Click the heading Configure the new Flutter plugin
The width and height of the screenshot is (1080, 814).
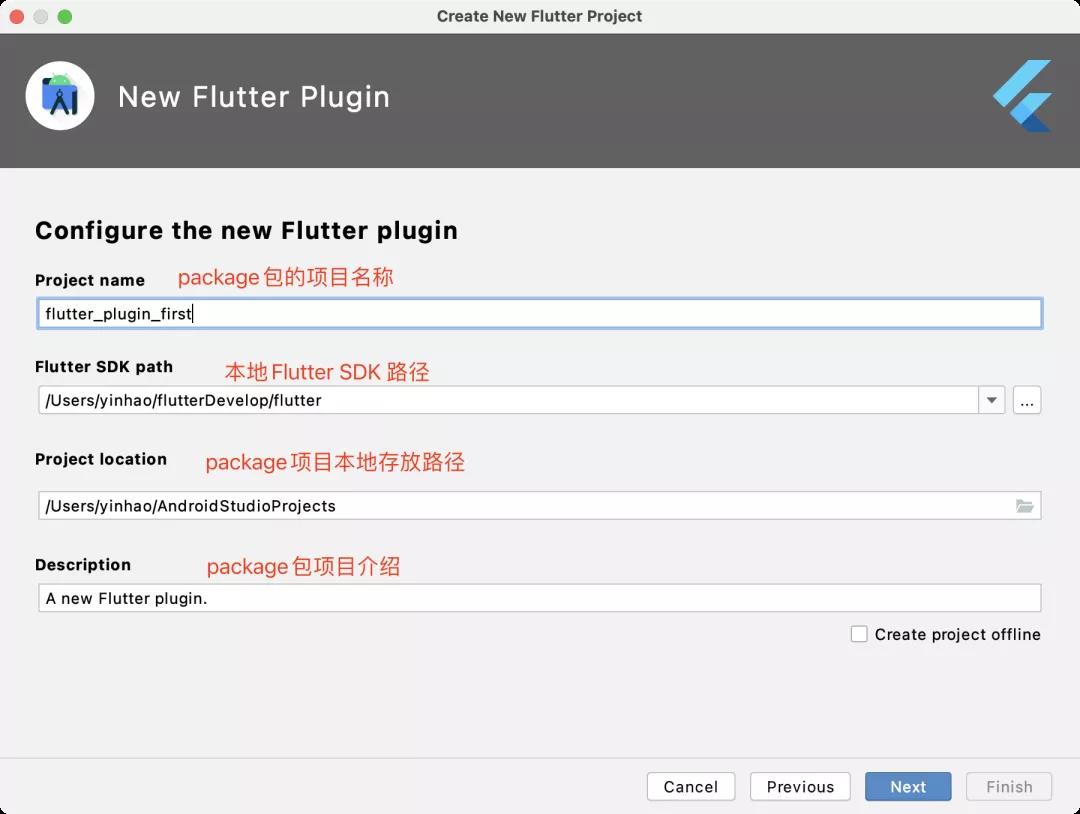click(247, 231)
